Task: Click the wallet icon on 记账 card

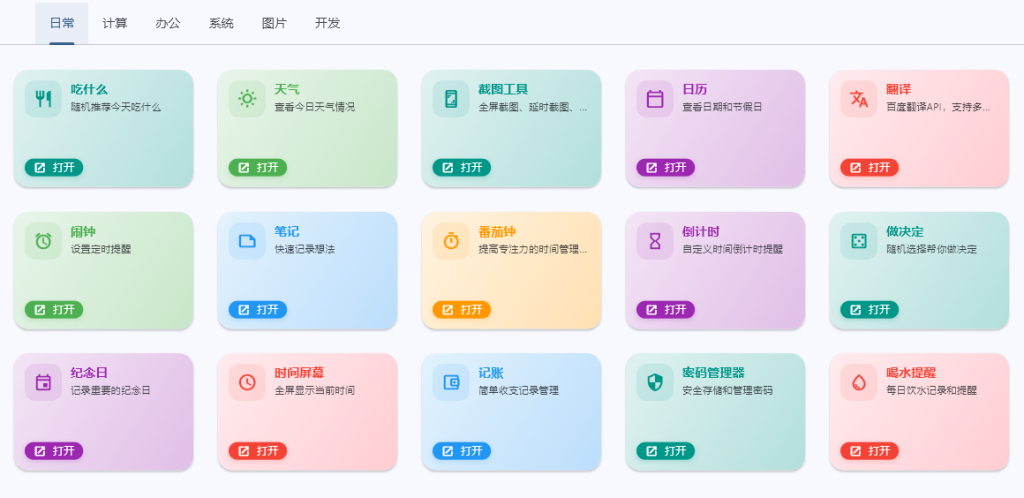Action: pyautogui.click(x=451, y=382)
